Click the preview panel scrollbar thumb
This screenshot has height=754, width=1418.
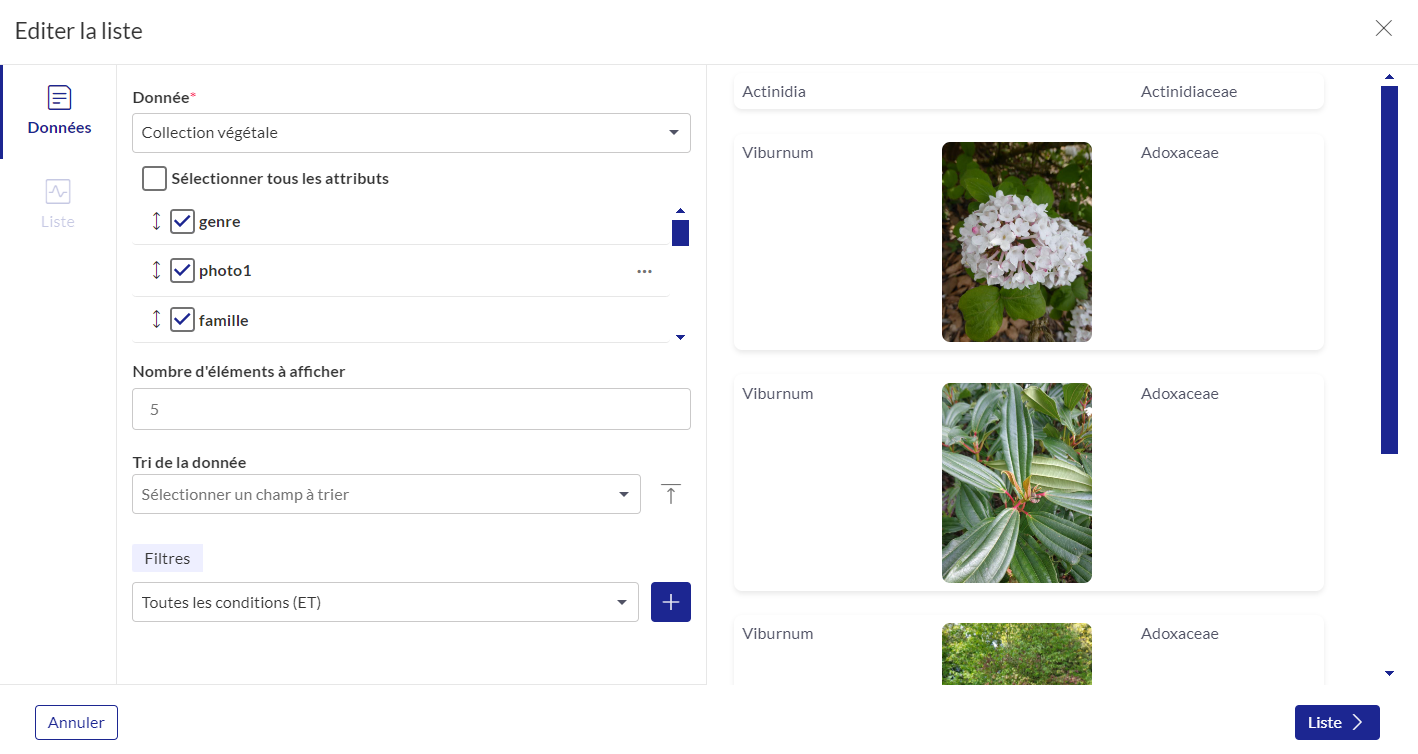pos(1389,270)
